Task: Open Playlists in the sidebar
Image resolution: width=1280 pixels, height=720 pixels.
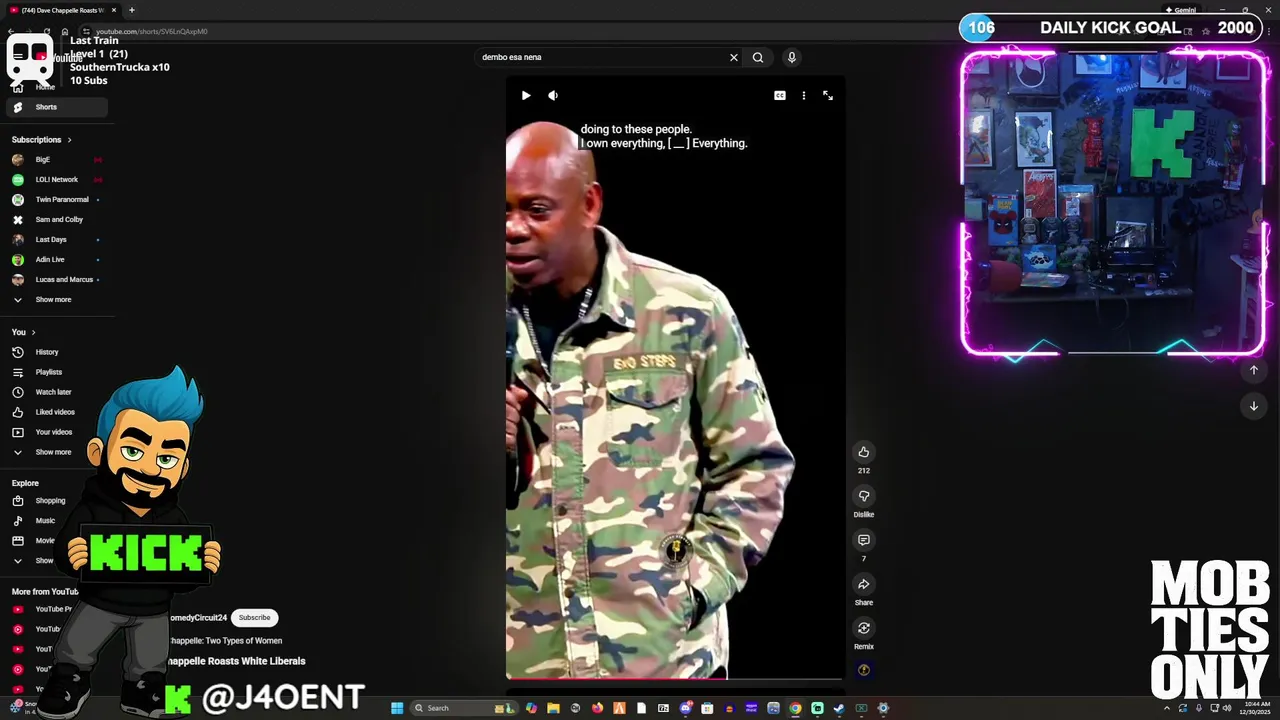Action: tap(55, 372)
